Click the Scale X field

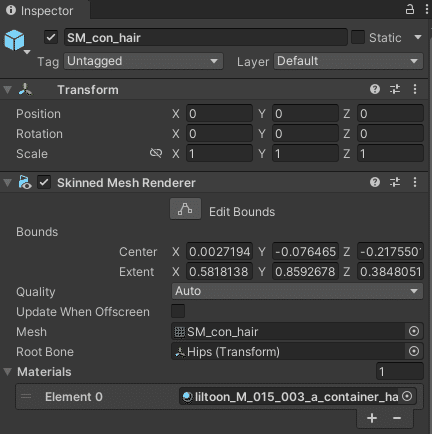pyautogui.click(x=219, y=154)
